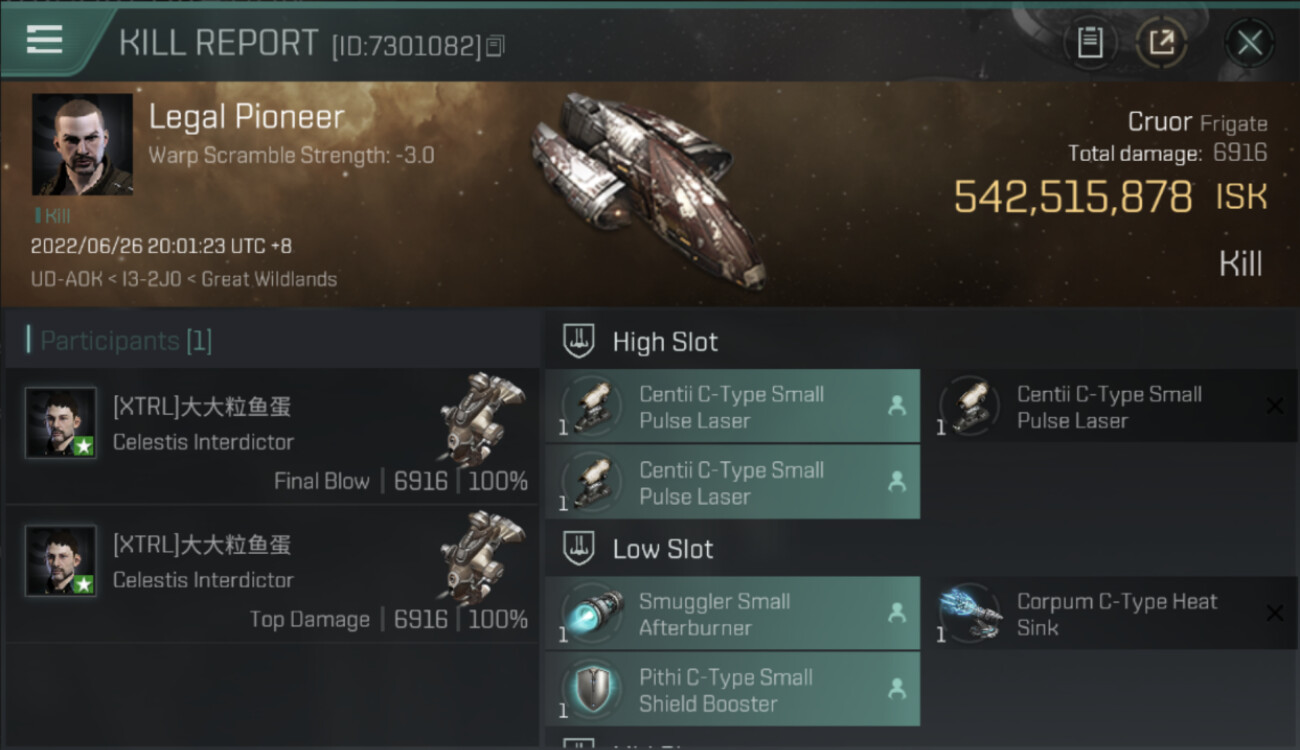Screen dimensions: 1300x750
Task: Select first Centii C-Type Small Pulse Laser
Action: click(x=732, y=406)
